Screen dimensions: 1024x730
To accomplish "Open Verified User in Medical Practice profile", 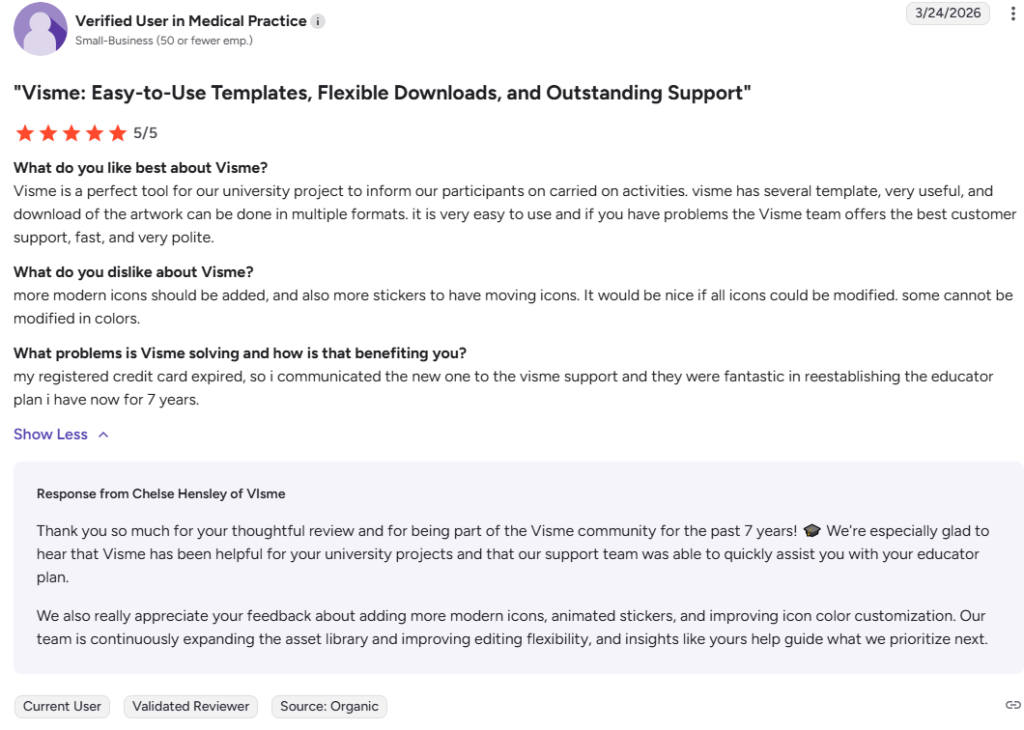I will point(191,21).
